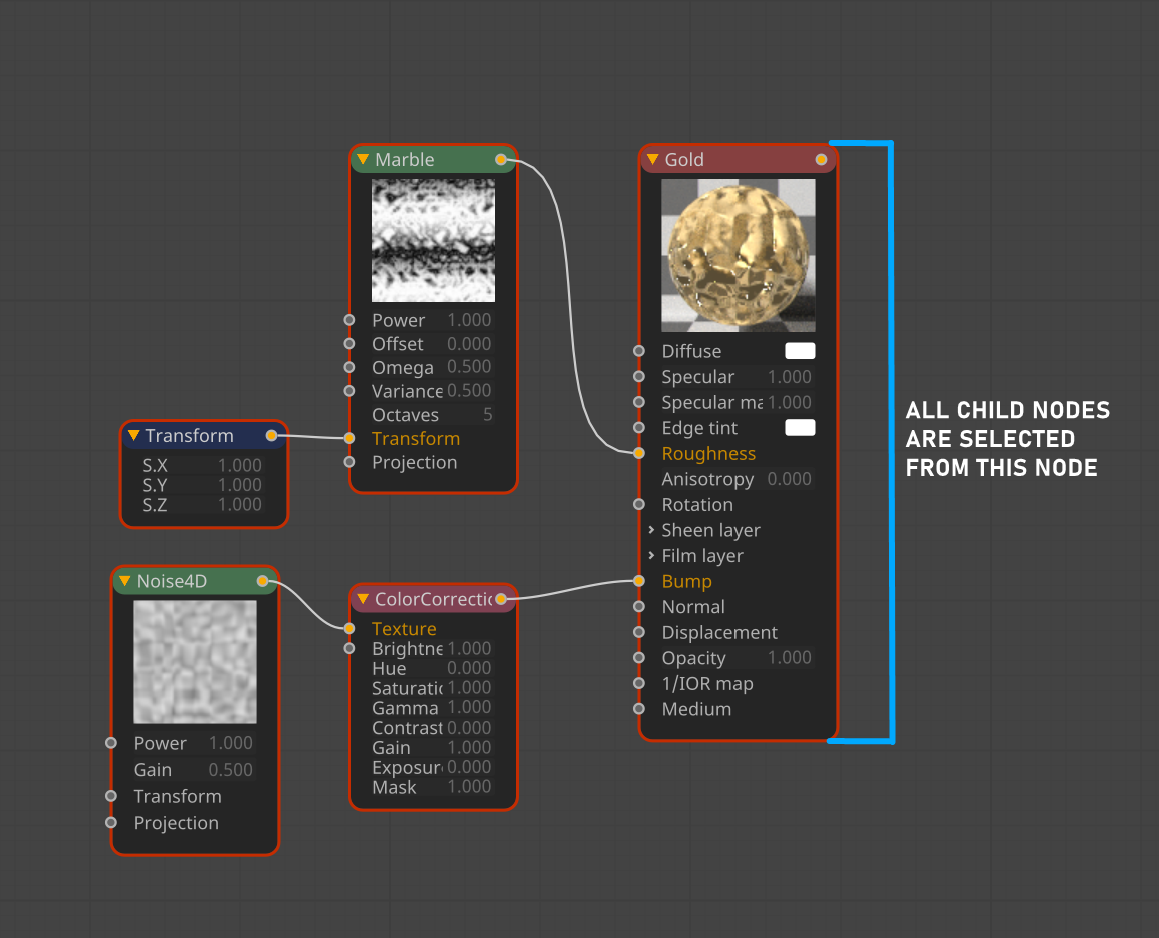Click the Gold Opacity value field
Viewport: 1159px width, 938px height.
789,658
